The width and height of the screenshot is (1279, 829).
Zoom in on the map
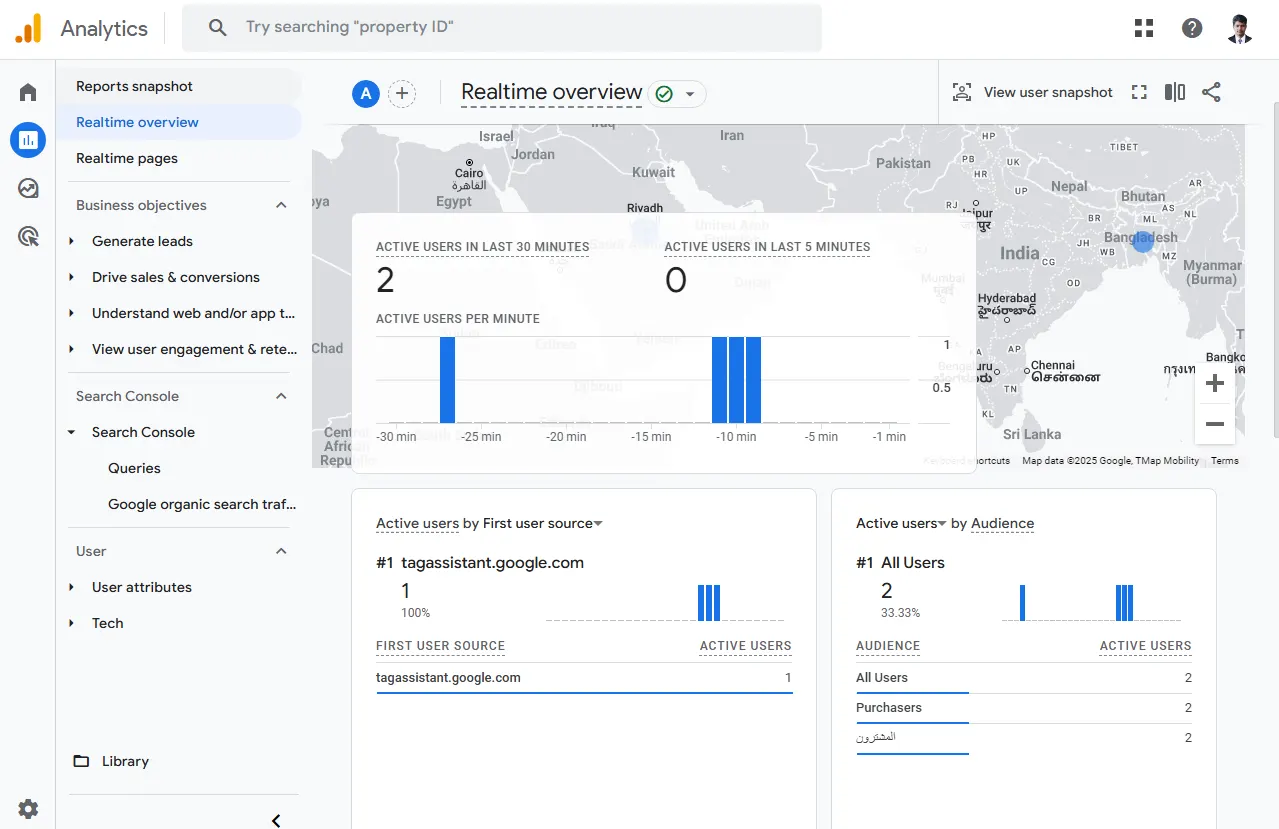1215,383
